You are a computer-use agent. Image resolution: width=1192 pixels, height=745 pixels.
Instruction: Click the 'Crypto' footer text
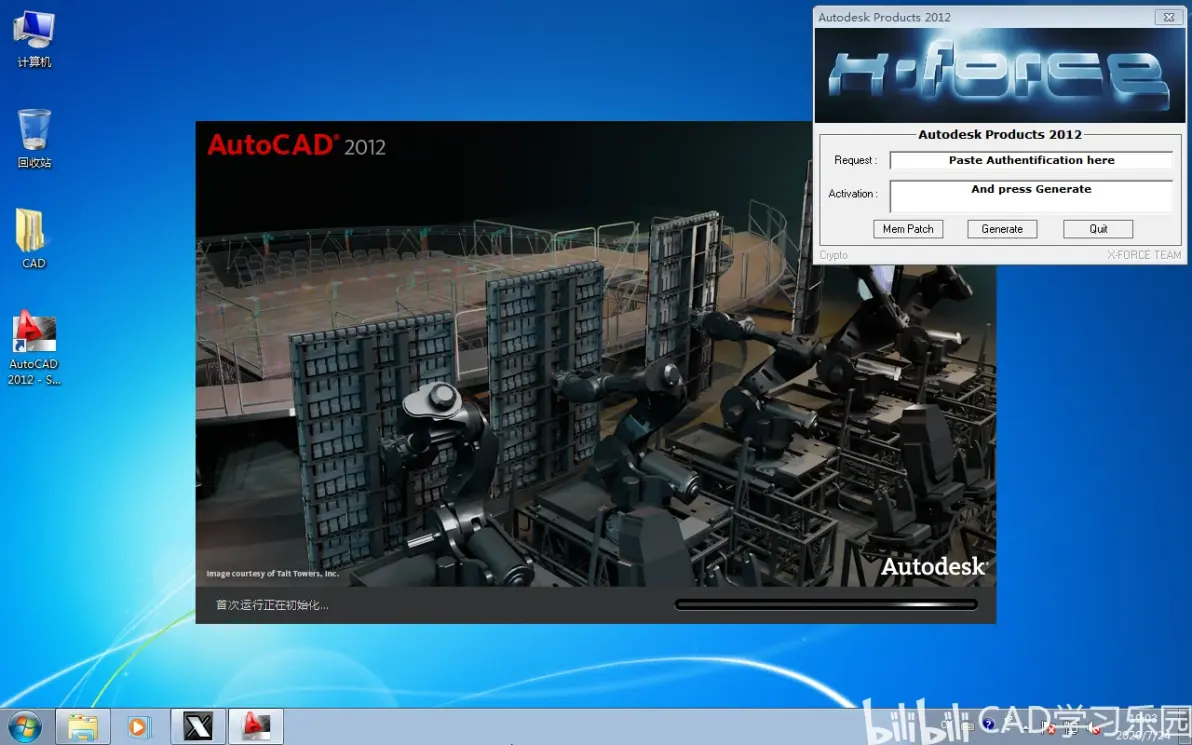coord(833,255)
